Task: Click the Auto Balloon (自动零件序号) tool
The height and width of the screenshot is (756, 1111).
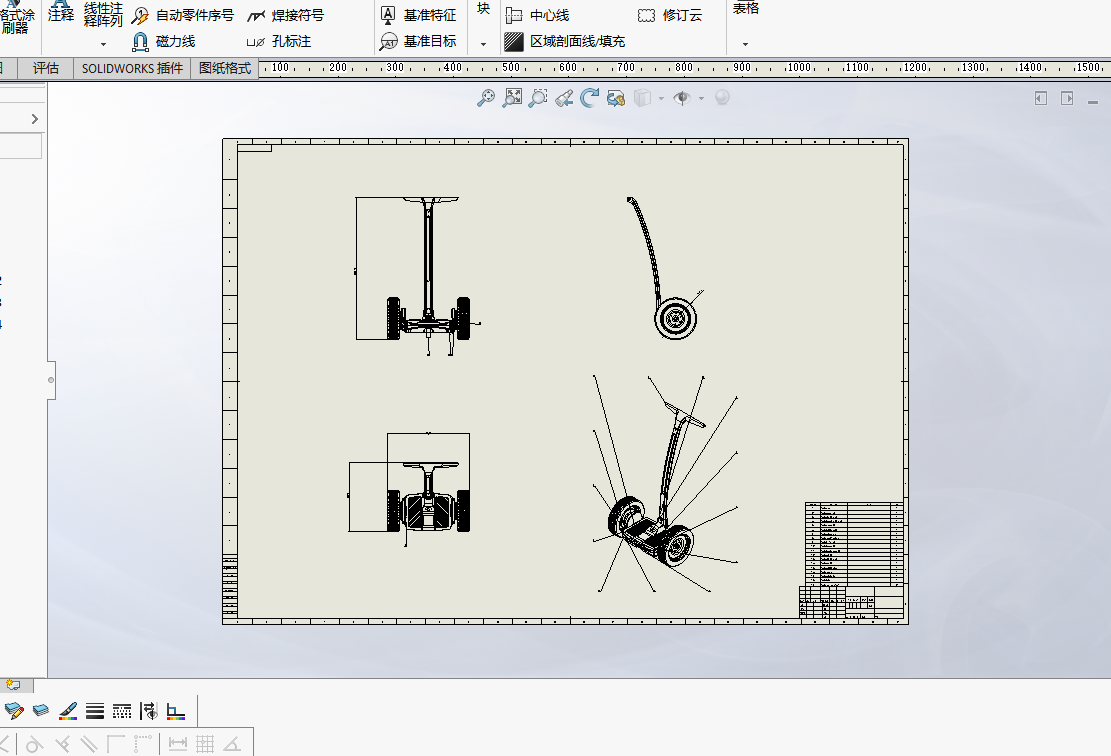Action: pyautogui.click(x=183, y=15)
